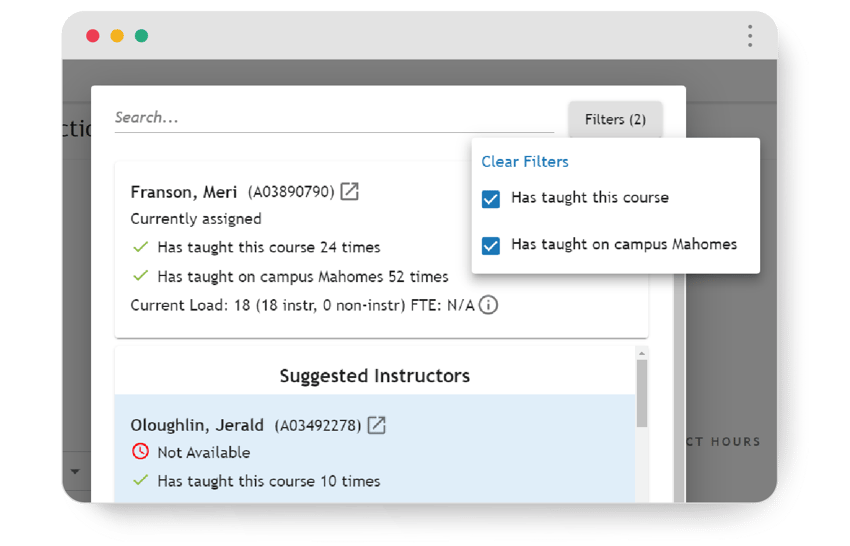
Task: Open Oloughlin, Jerald's profile external link icon
Action: click(x=376, y=425)
